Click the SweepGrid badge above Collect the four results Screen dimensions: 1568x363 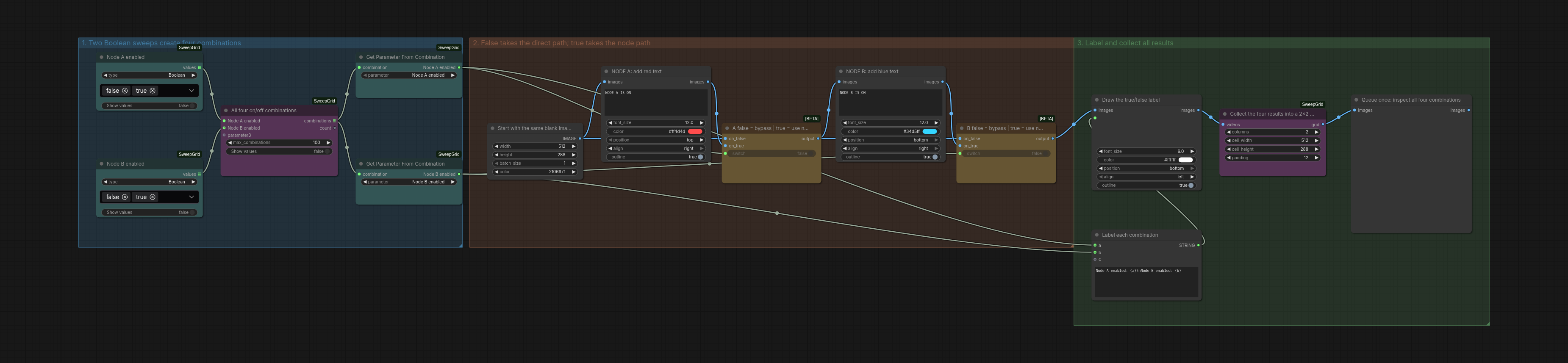pos(1313,104)
